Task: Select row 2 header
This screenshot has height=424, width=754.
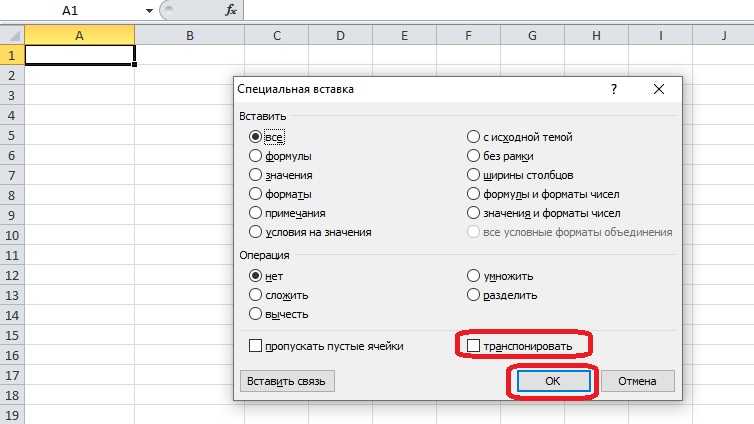Action: click(12, 75)
